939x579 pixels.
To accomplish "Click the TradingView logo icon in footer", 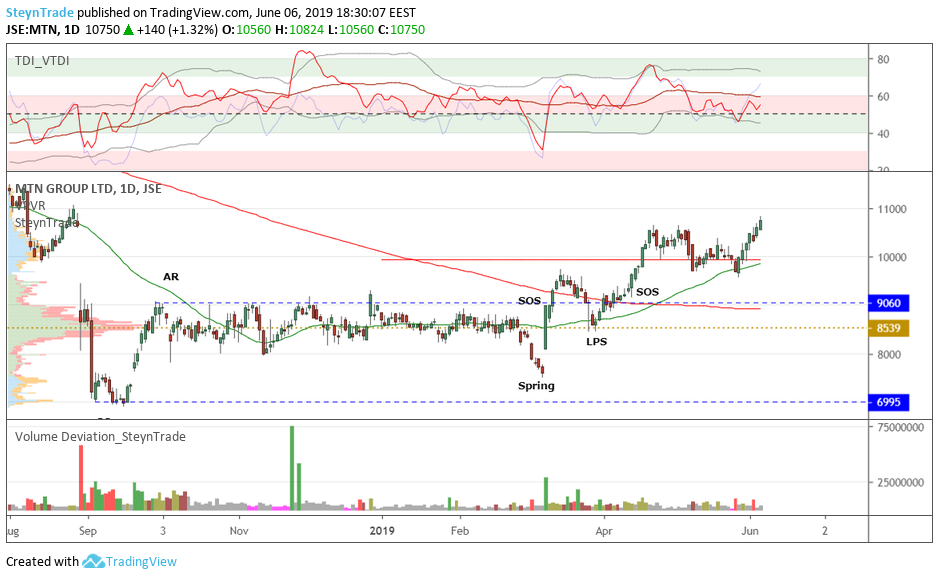I will tap(93, 562).
